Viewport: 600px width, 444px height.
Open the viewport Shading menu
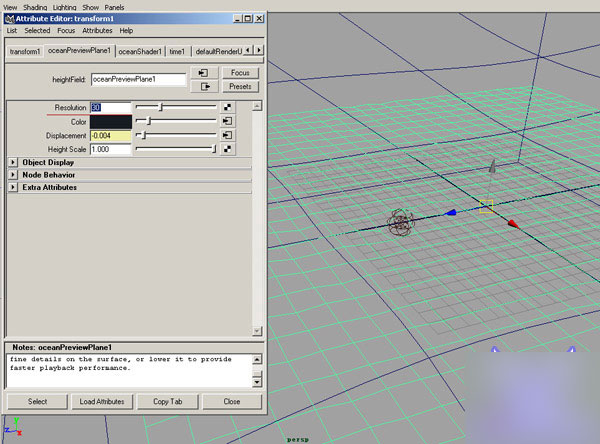(35, 7)
